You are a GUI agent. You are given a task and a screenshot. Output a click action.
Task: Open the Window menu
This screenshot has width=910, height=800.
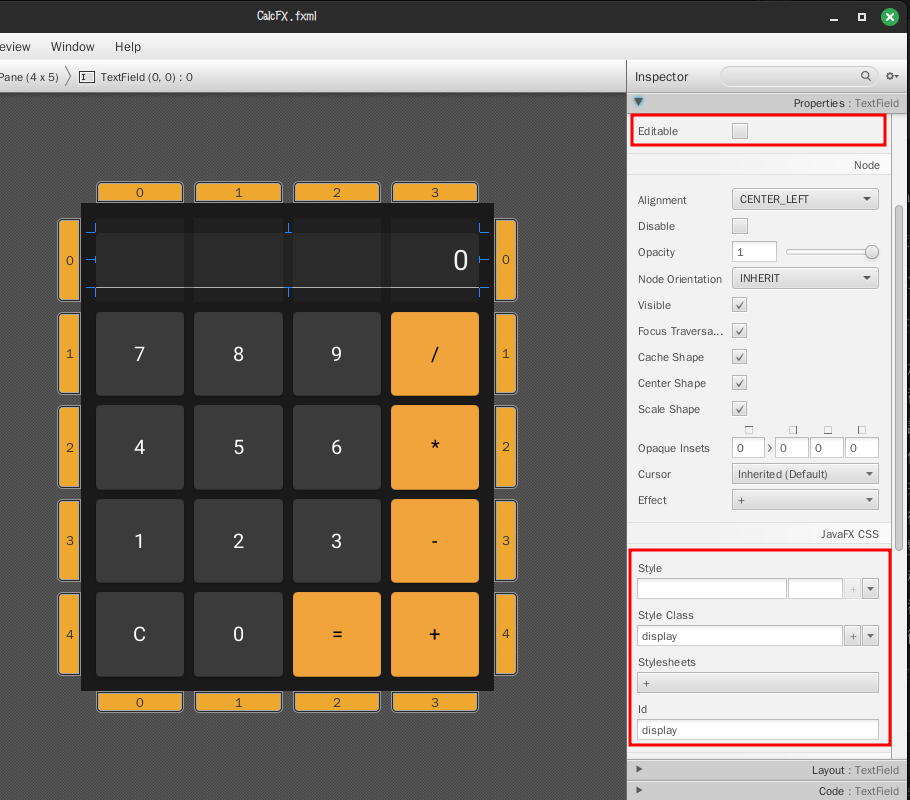(73, 46)
